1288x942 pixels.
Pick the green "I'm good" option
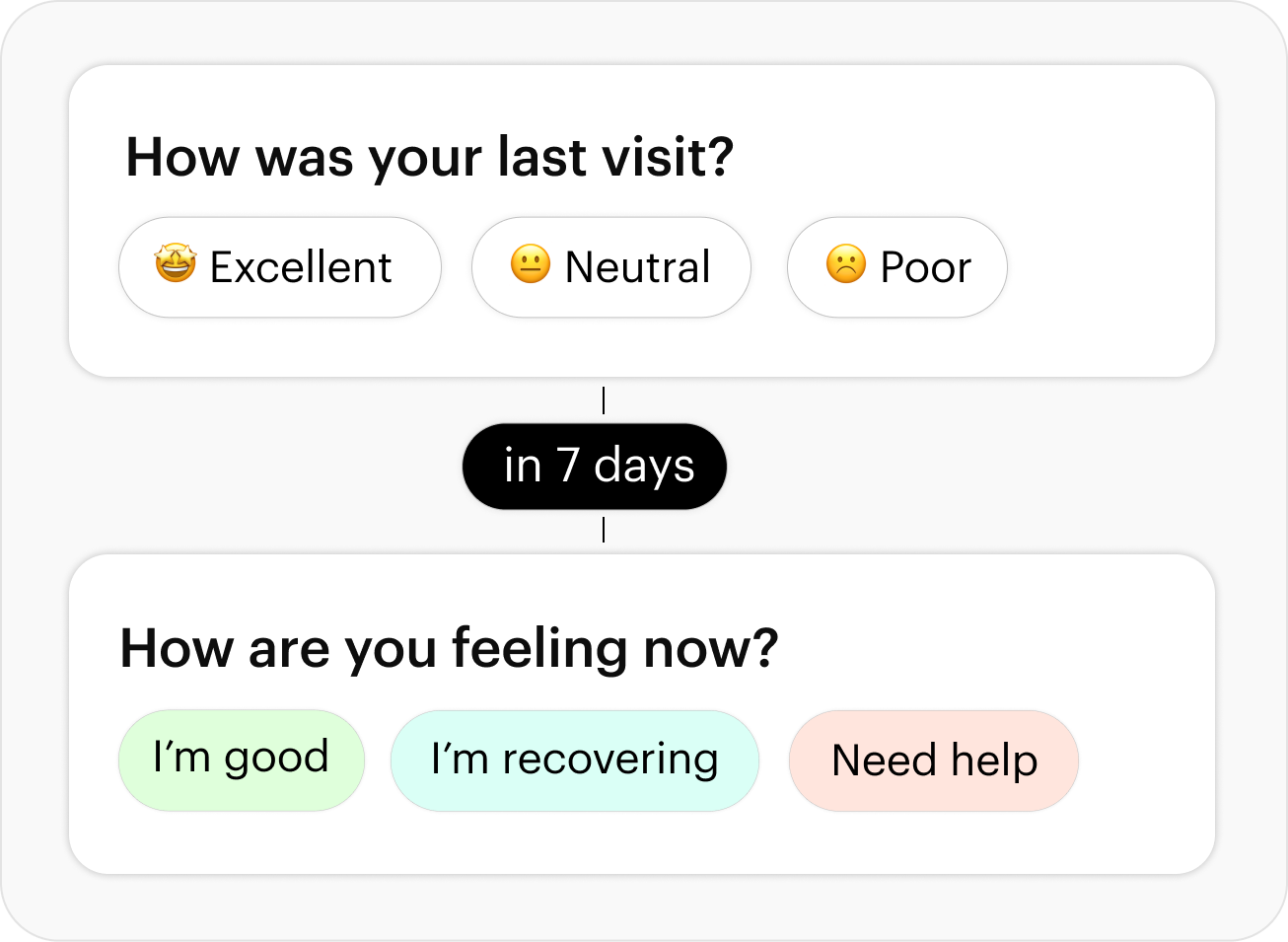click(242, 761)
